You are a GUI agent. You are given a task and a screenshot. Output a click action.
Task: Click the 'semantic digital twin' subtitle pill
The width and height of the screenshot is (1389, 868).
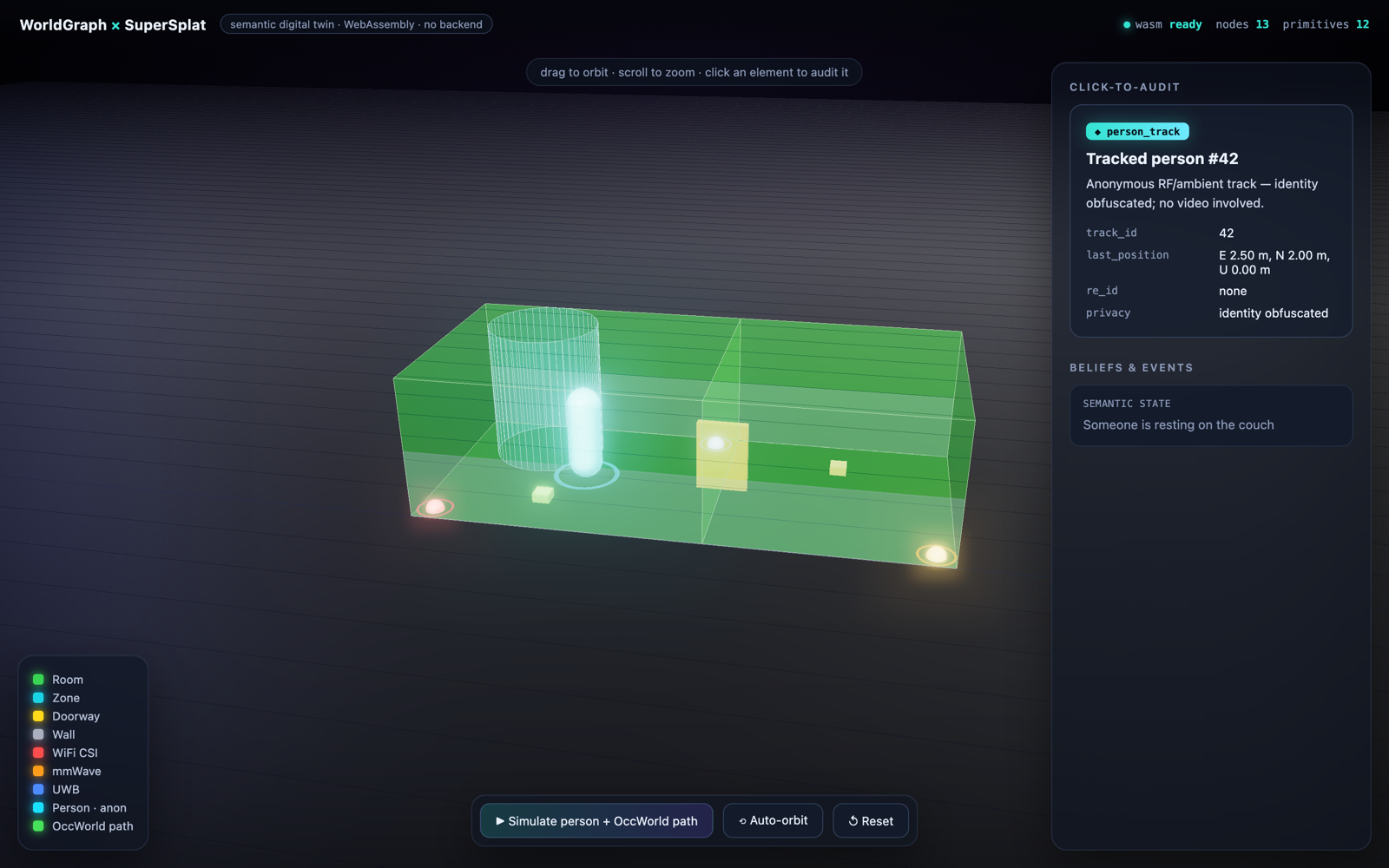(x=356, y=24)
